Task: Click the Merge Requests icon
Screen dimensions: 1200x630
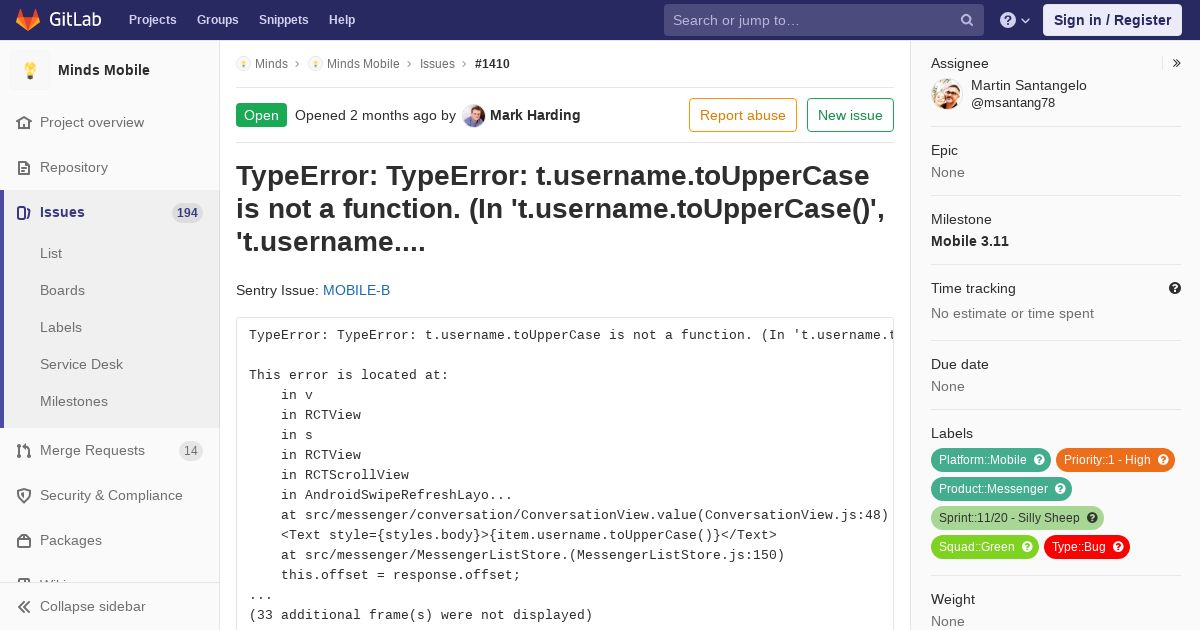Action: [24, 450]
